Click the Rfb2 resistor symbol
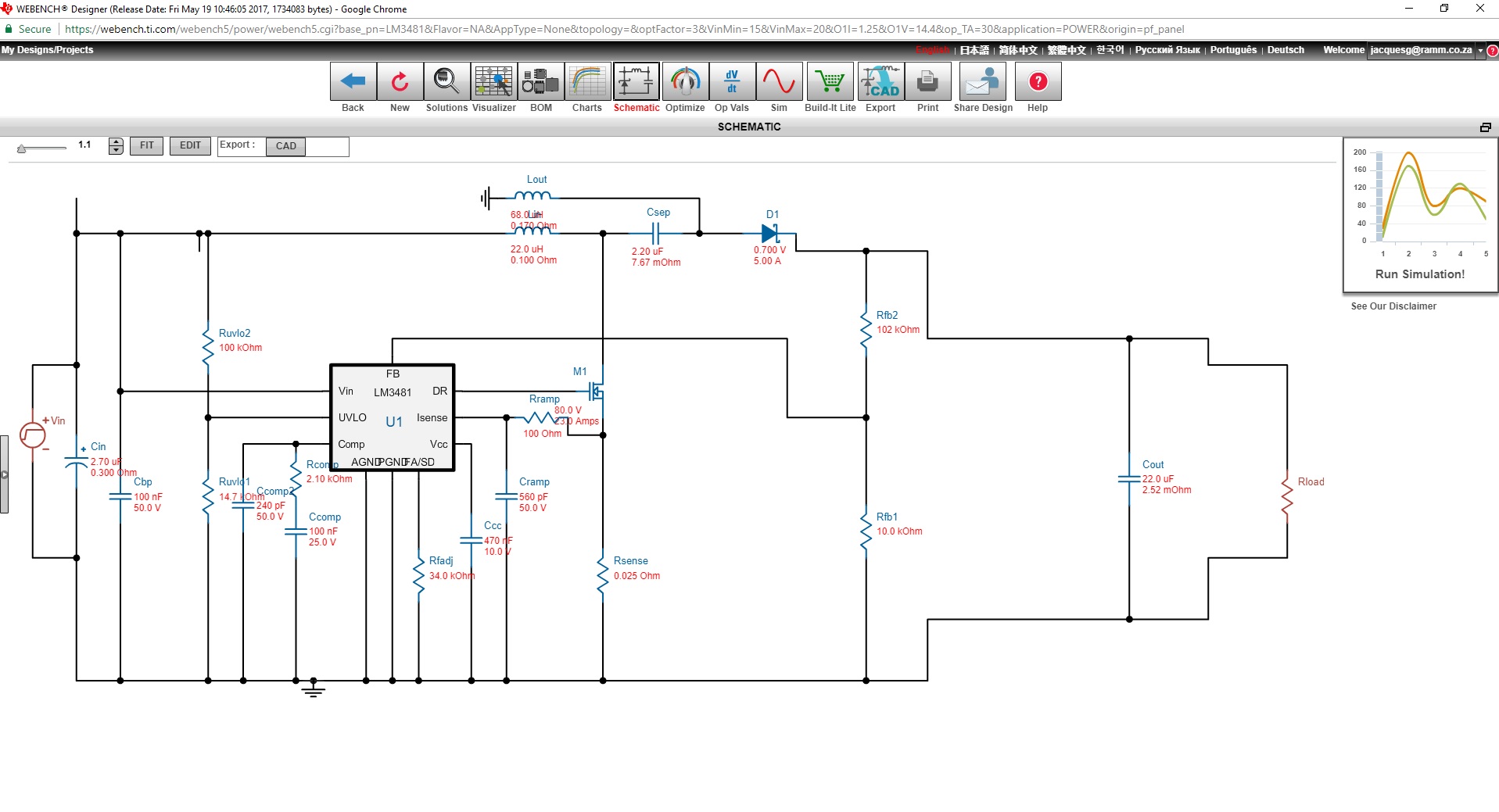This screenshot has height=812, width=1499. point(866,329)
